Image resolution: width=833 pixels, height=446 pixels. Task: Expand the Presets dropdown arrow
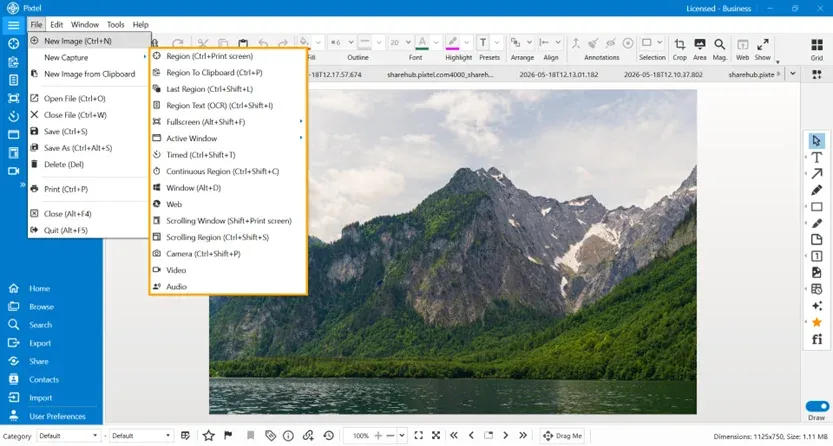tap(497, 42)
